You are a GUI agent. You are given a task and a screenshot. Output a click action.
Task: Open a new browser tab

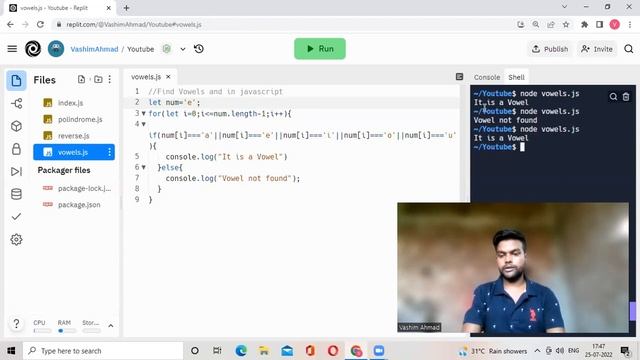(x=126, y=8)
